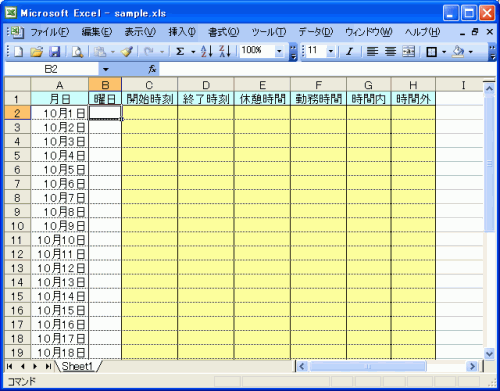
Task: Expand formatting toolbar options chevron
Action: (x=493, y=52)
